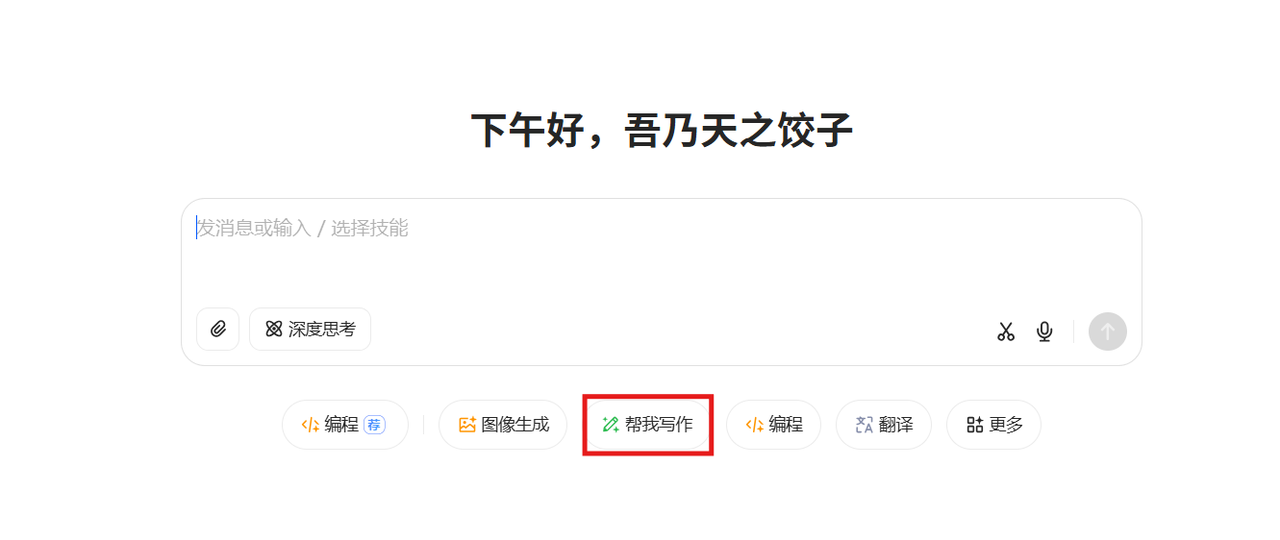This screenshot has height=540, width=1280.
Task: Click the paperclip attach file icon
Action: point(218,329)
